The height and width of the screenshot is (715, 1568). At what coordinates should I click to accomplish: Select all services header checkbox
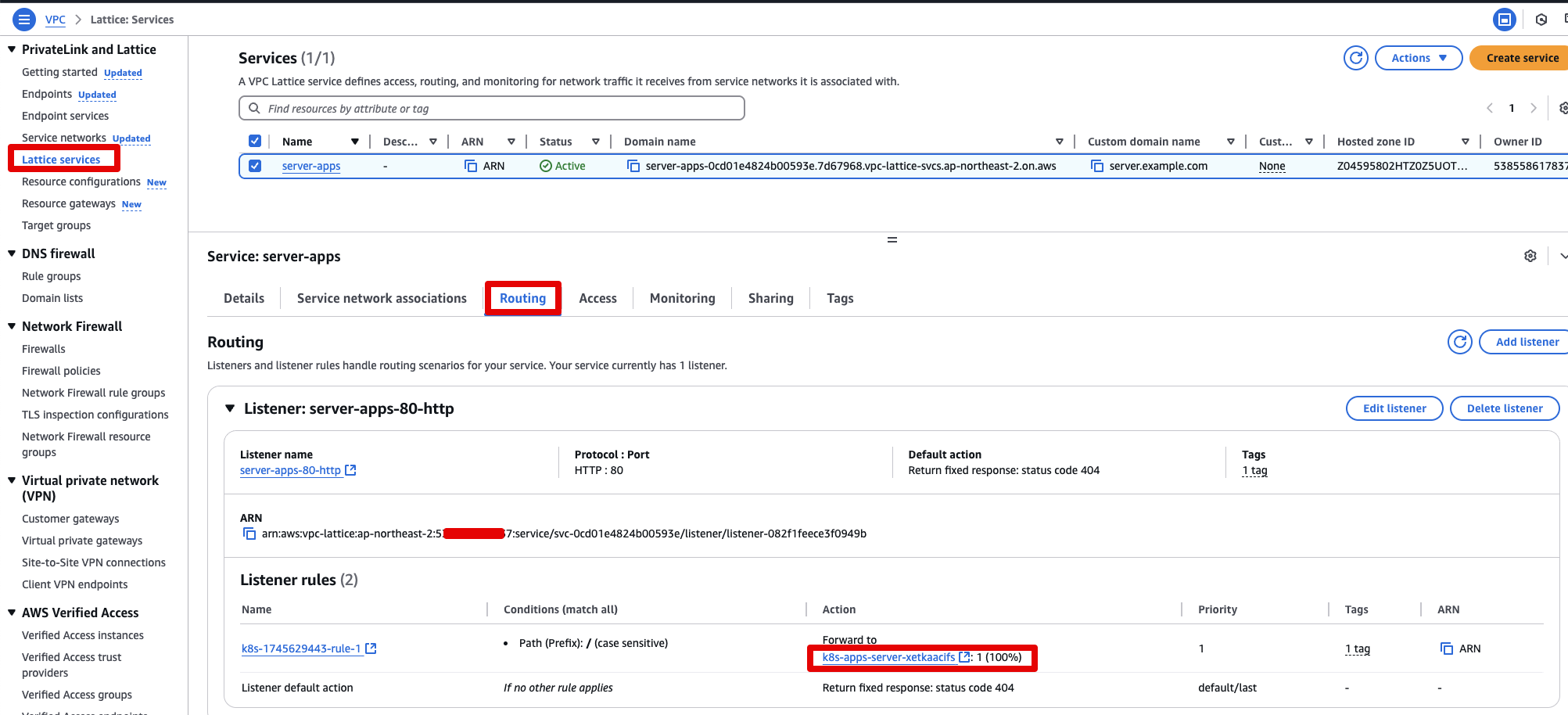255,141
